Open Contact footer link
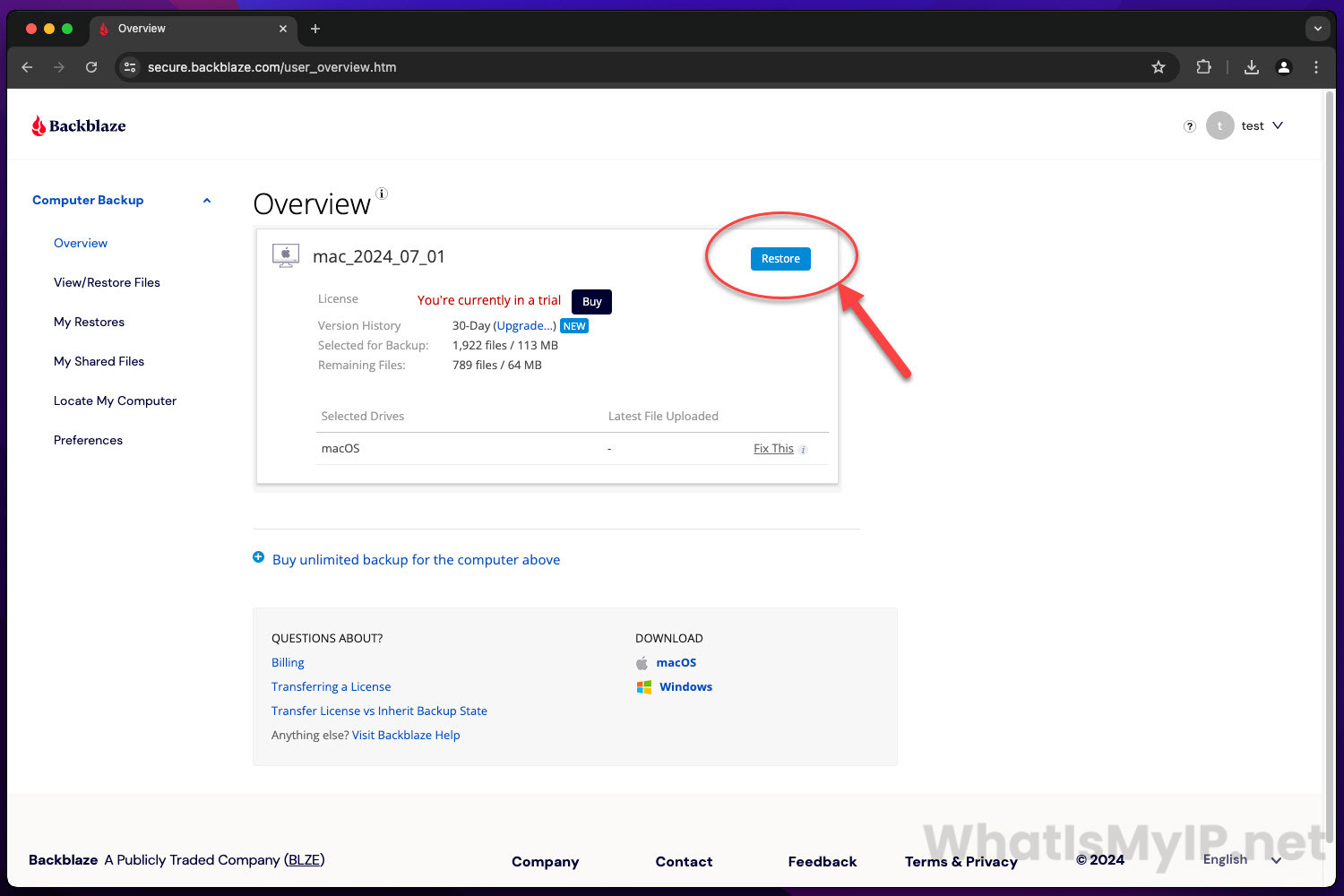 (x=684, y=861)
